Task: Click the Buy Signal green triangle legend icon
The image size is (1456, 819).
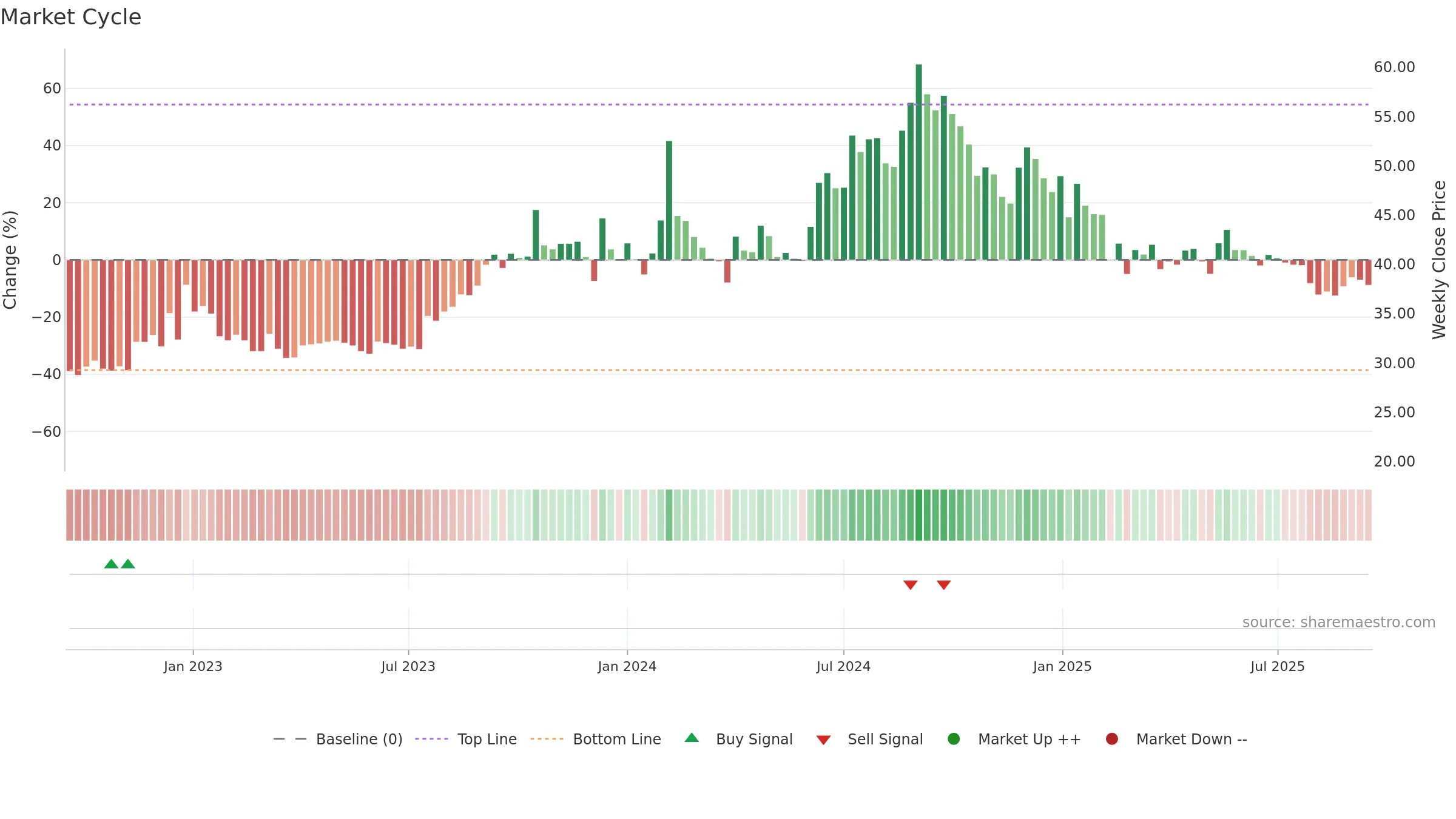Action: pyautogui.click(x=692, y=738)
